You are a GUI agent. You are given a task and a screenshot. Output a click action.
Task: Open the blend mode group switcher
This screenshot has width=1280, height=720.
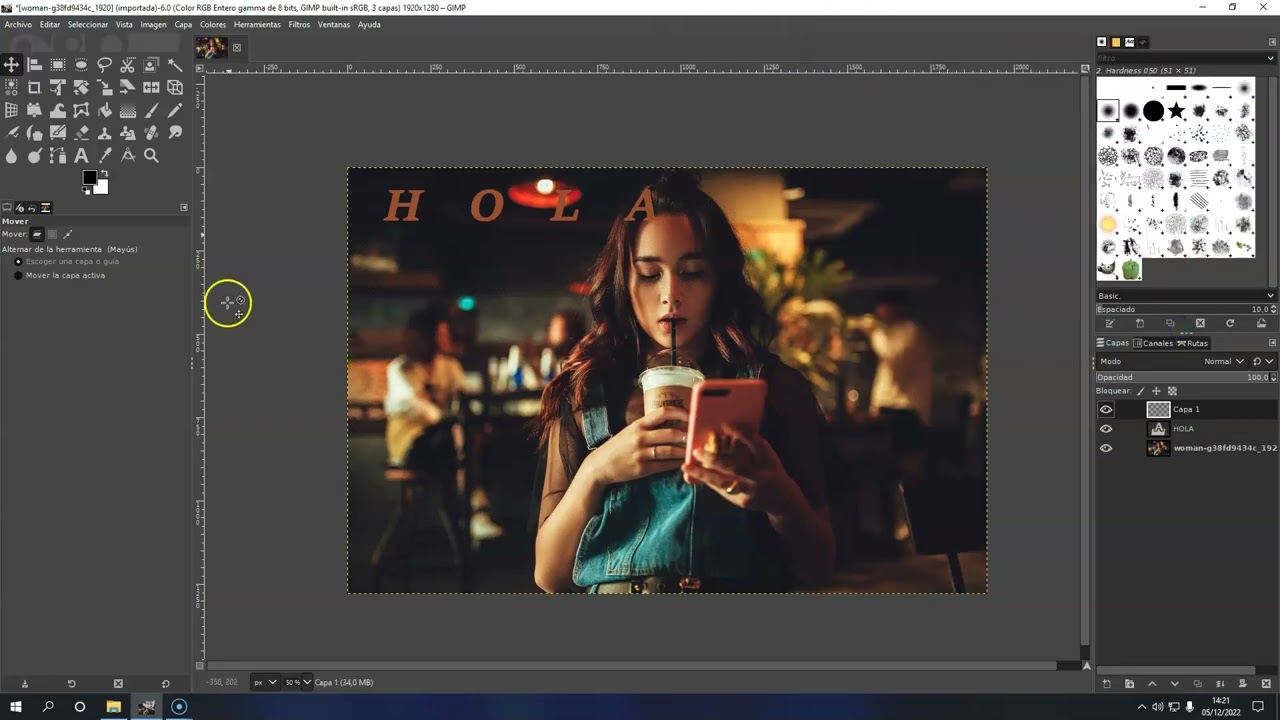(1263, 361)
